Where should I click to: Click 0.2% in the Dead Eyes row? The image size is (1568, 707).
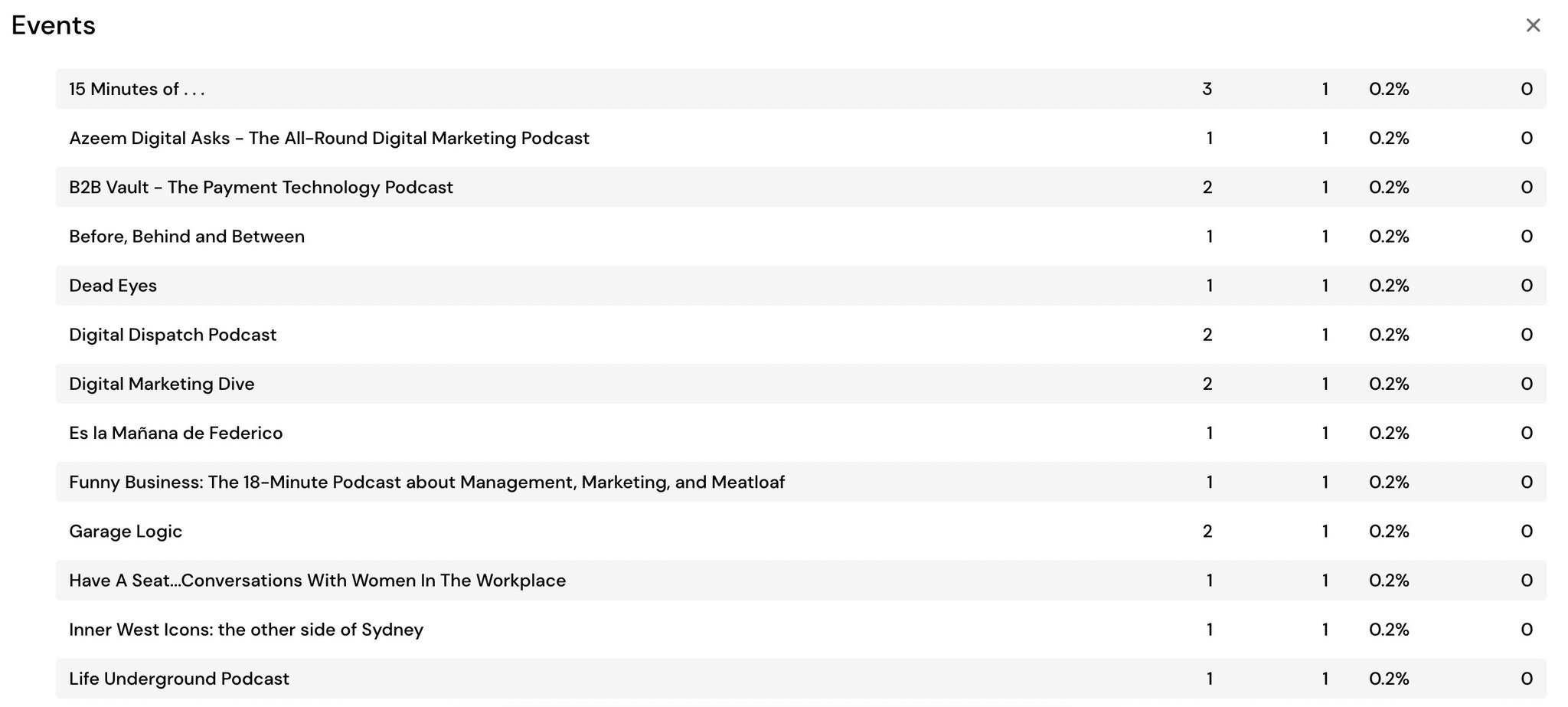tap(1389, 286)
